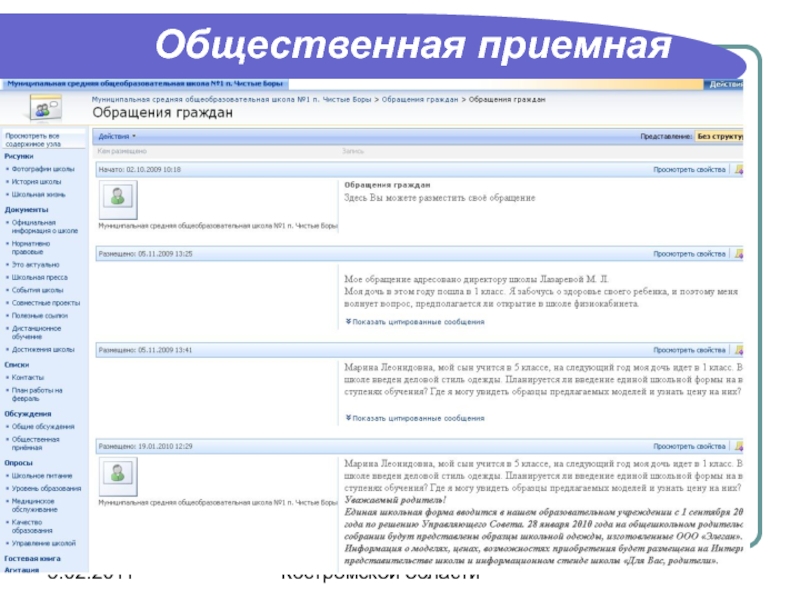The width and height of the screenshot is (800, 600).
Task: Click the first Обращения граждан breadcrumb link
Action: click(x=420, y=99)
